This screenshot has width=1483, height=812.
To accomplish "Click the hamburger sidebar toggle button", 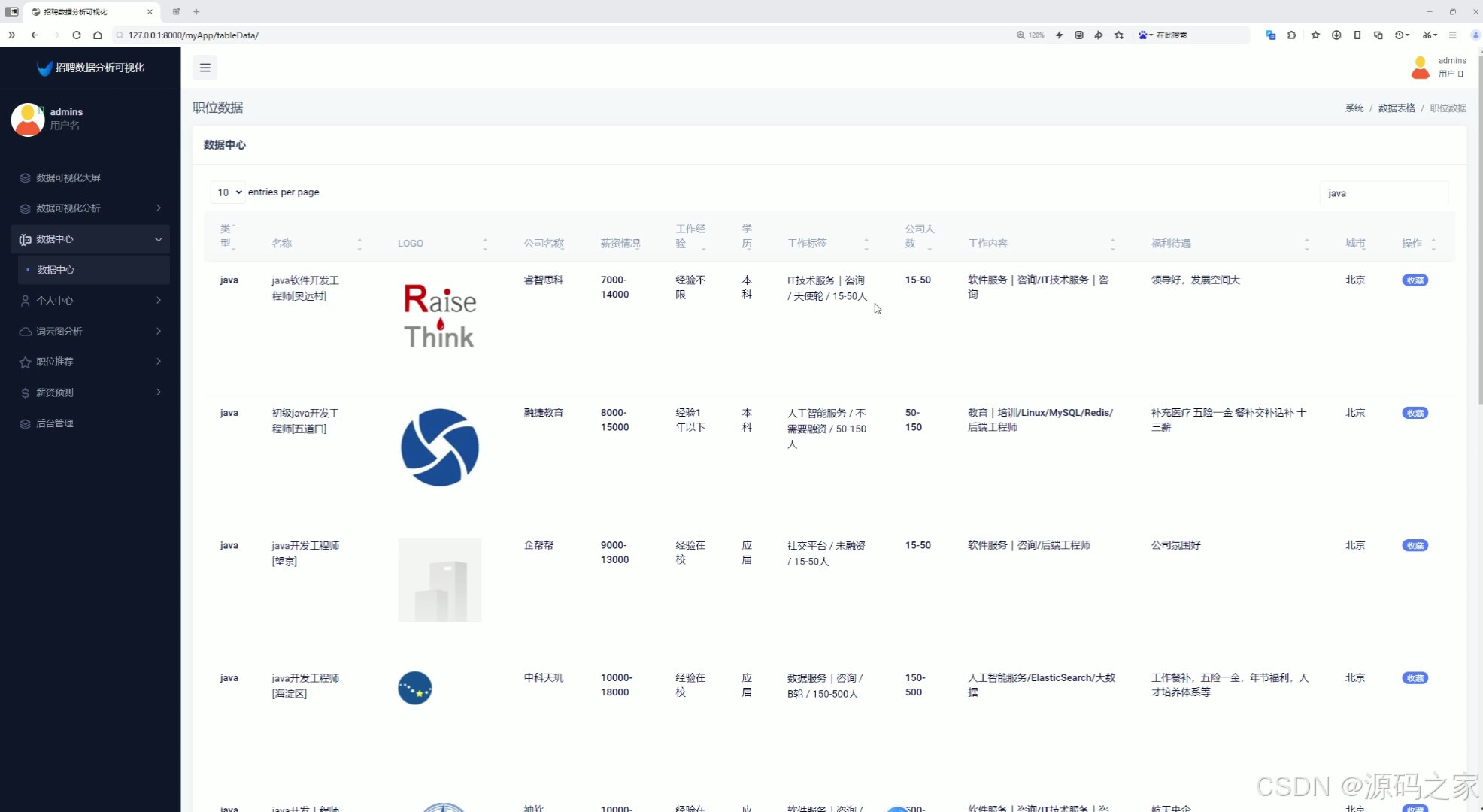I will pos(205,68).
